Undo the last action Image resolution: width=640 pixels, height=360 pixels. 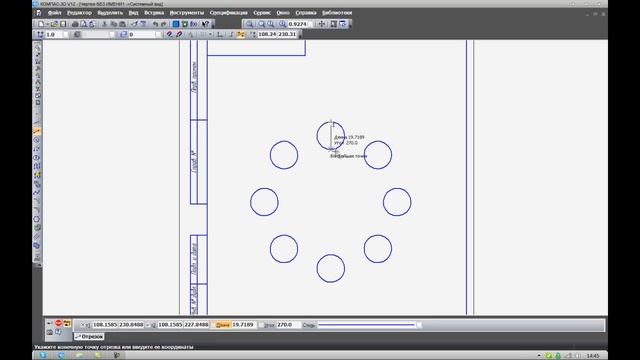pos(156,24)
